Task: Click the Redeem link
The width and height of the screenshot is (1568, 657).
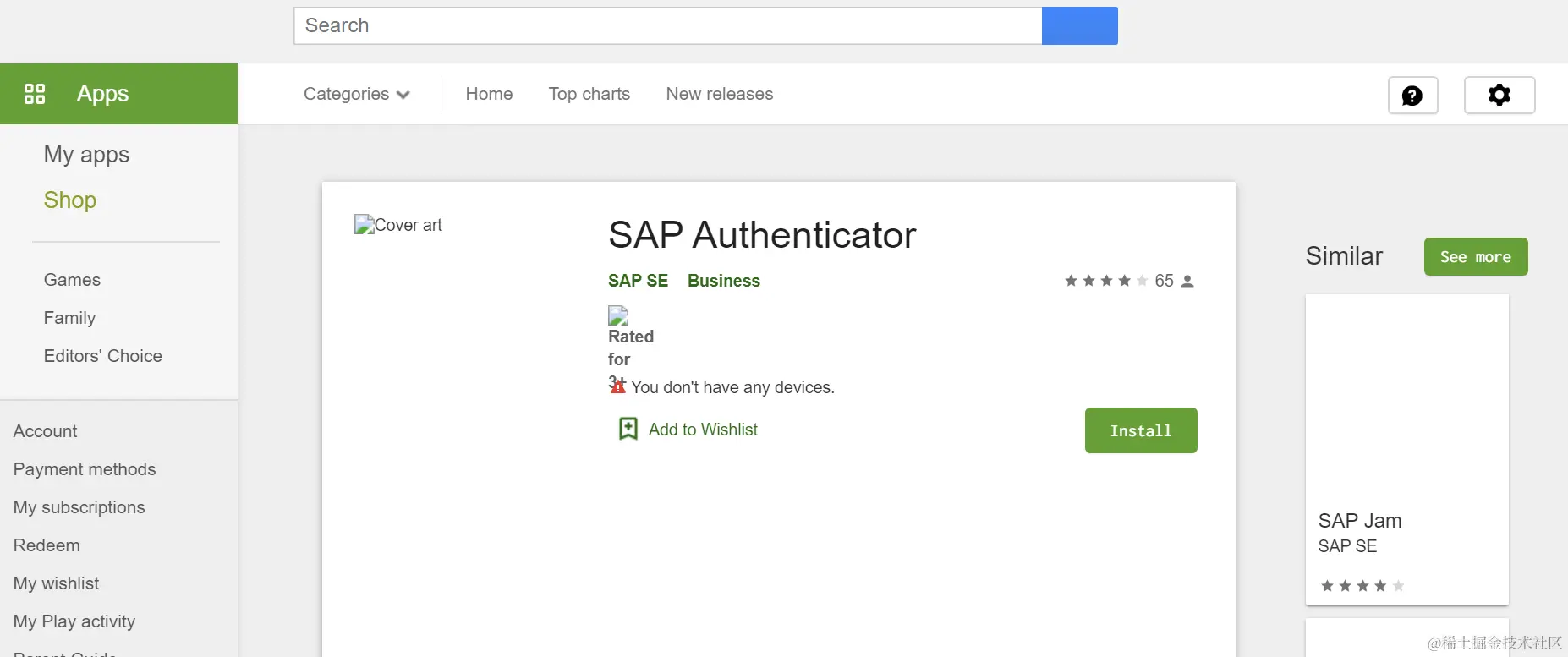Action: click(47, 545)
